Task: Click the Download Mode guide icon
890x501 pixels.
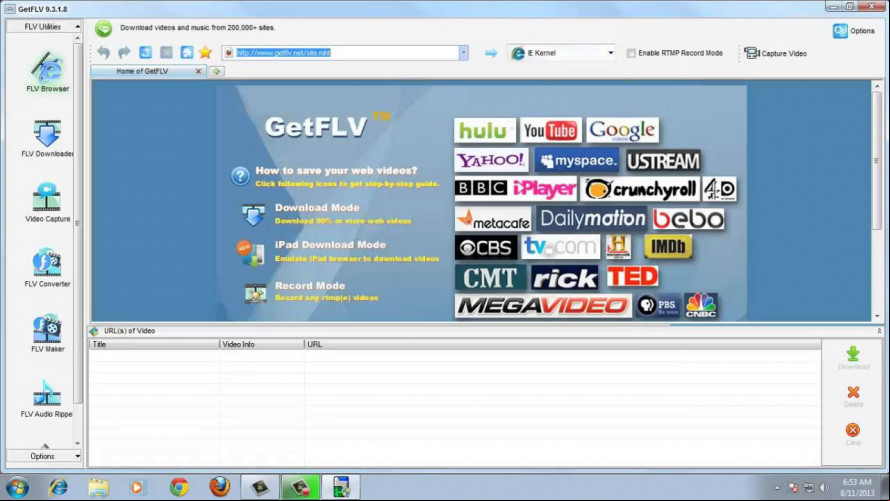Action: click(253, 214)
